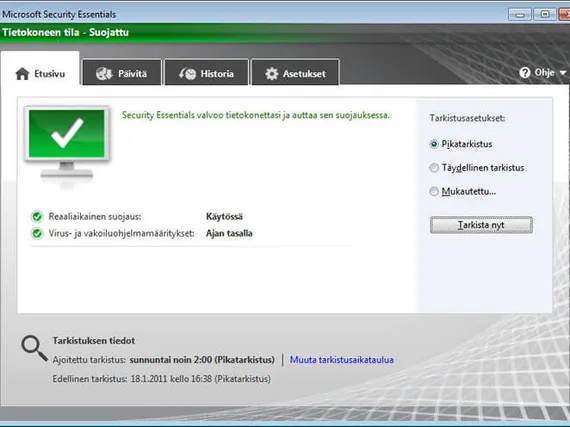Click the question mark help icon
Image resolution: width=570 pixels, height=427 pixels.
click(x=525, y=73)
